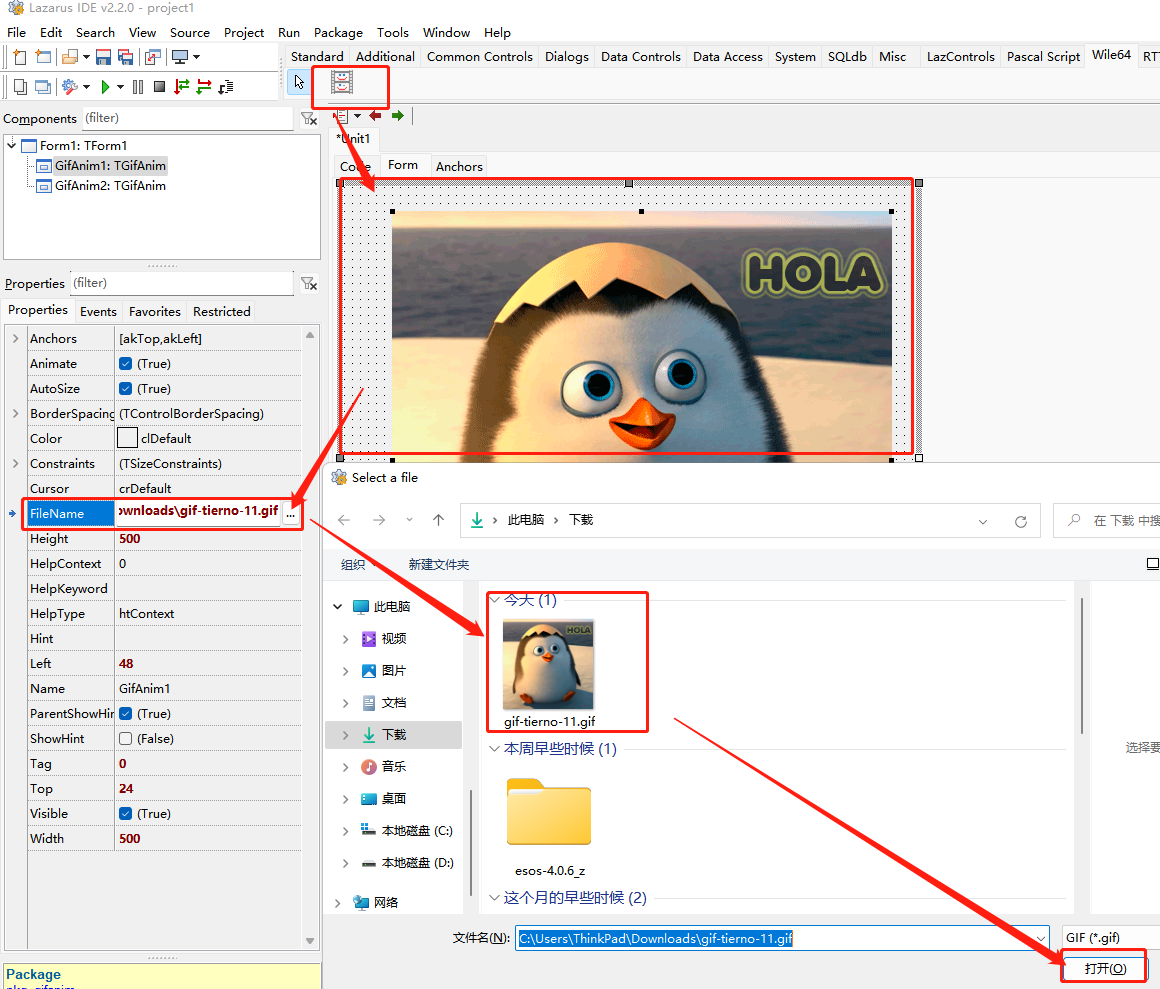The image size is (1160, 989).
Task: Click the 组织 button
Action: 354,564
